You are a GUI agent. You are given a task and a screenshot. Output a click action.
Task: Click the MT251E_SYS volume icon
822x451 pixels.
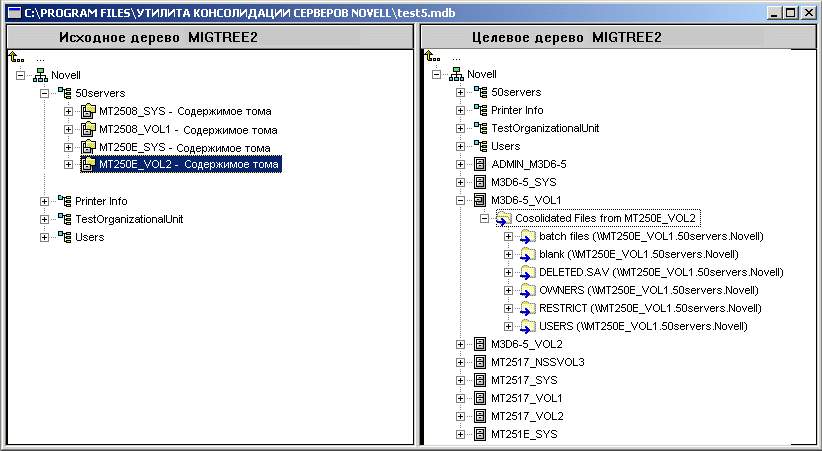point(480,434)
